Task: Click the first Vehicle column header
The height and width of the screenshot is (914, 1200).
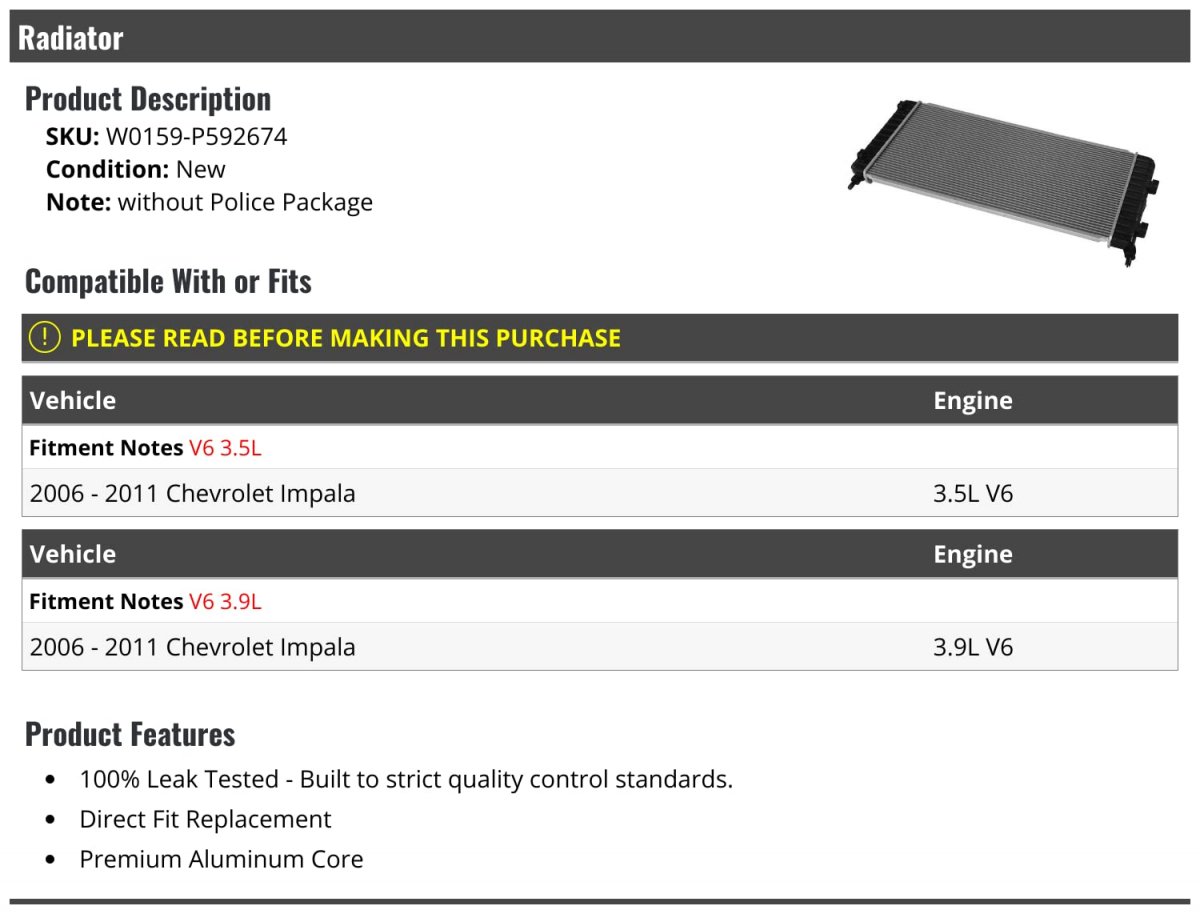Action: coord(73,401)
